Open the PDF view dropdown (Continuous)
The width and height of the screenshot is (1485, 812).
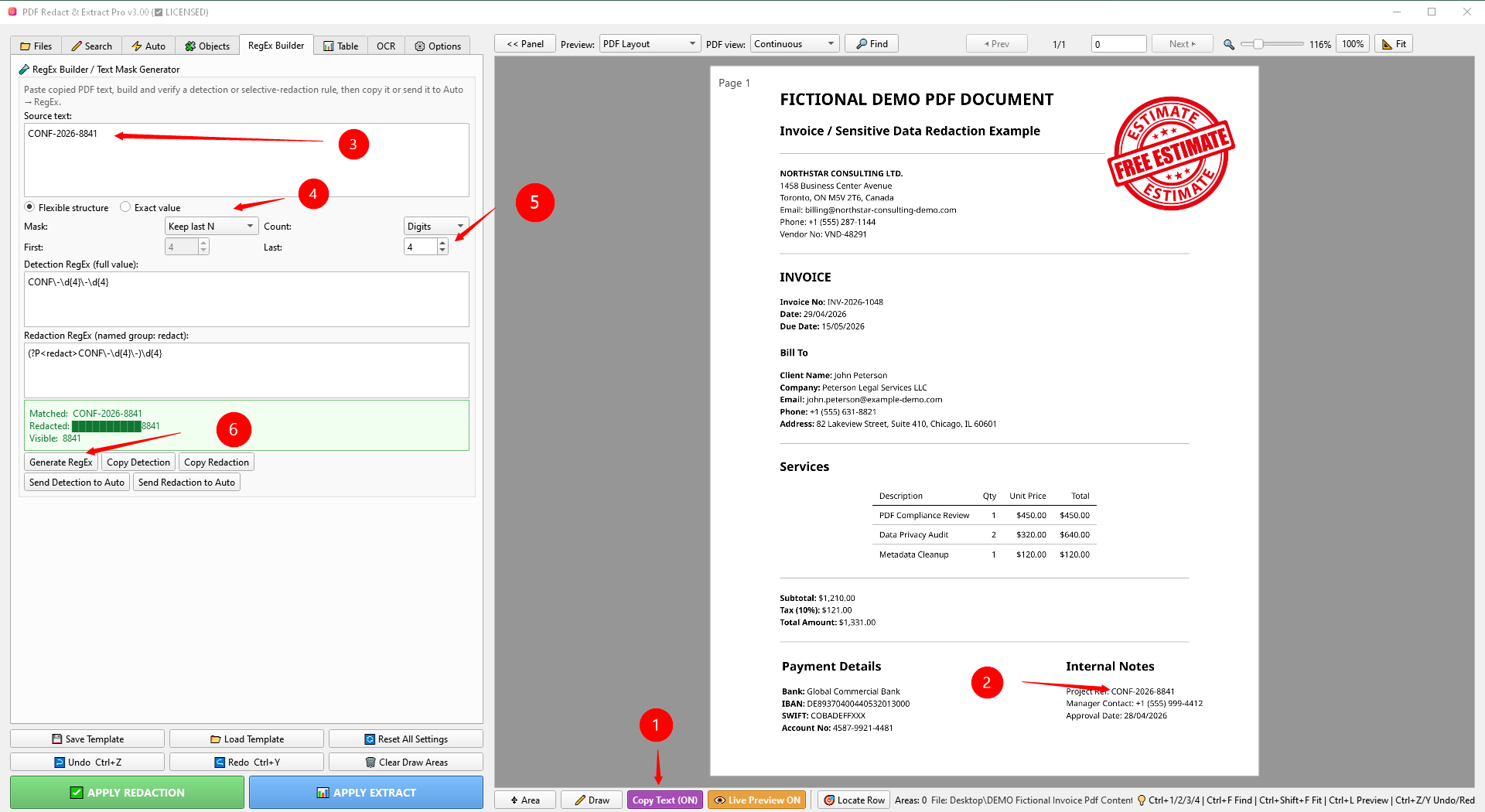tap(795, 44)
